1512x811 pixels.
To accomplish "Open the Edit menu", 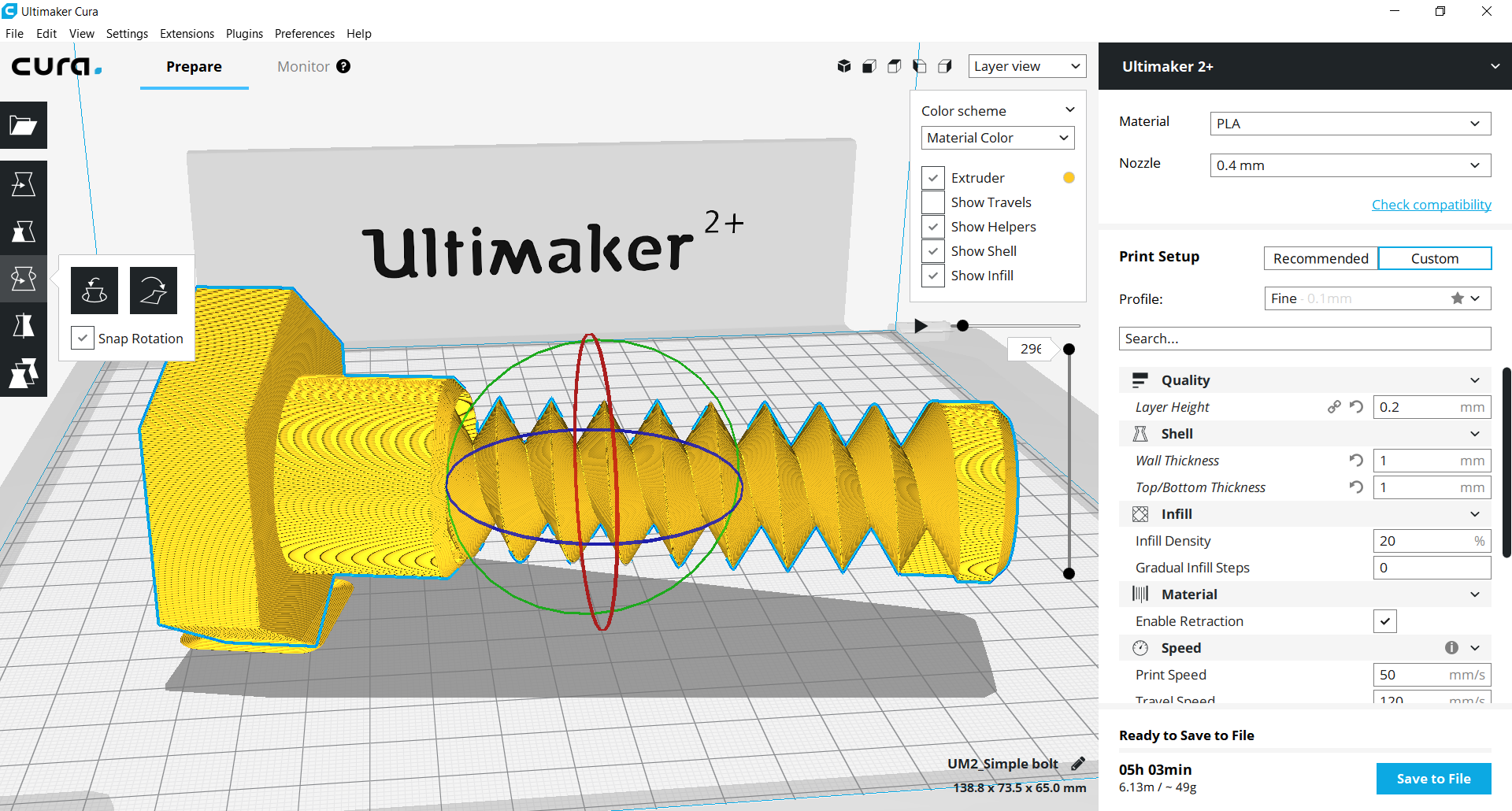I will pos(46,33).
